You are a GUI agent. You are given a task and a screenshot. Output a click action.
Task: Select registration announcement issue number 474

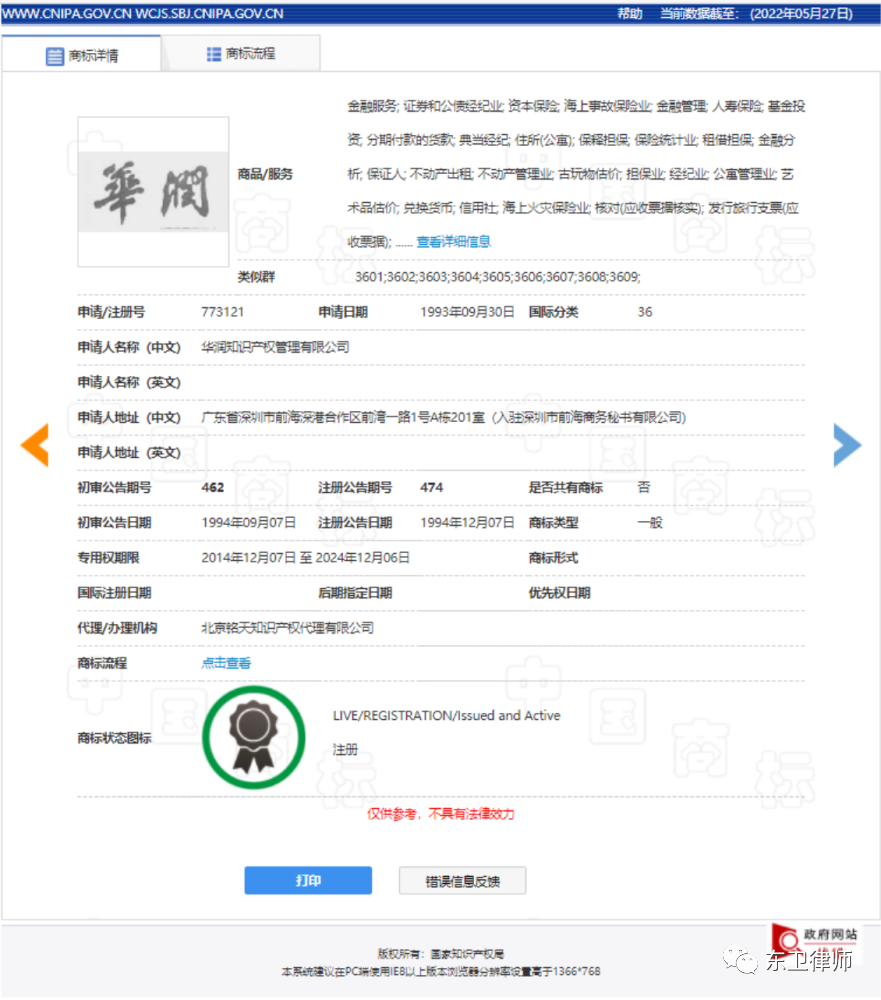[x=432, y=487]
